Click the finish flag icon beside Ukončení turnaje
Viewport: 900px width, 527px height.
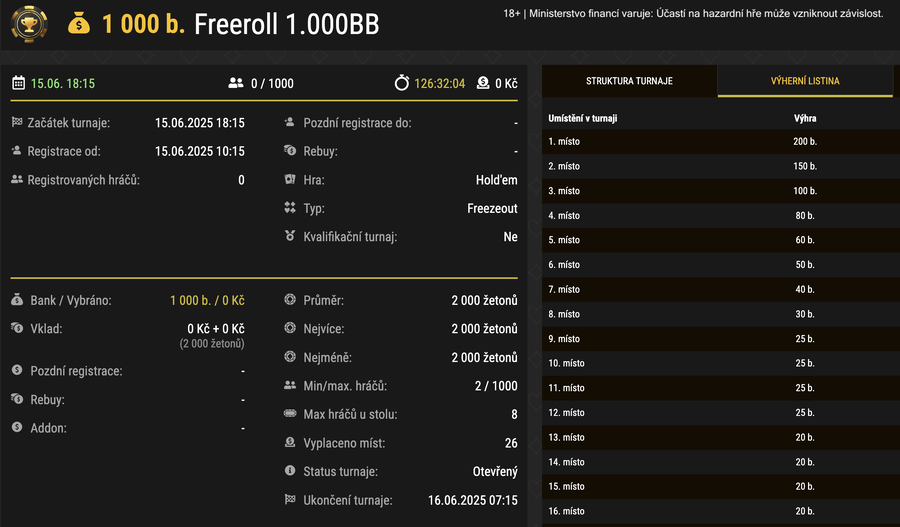(x=290, y=499)
